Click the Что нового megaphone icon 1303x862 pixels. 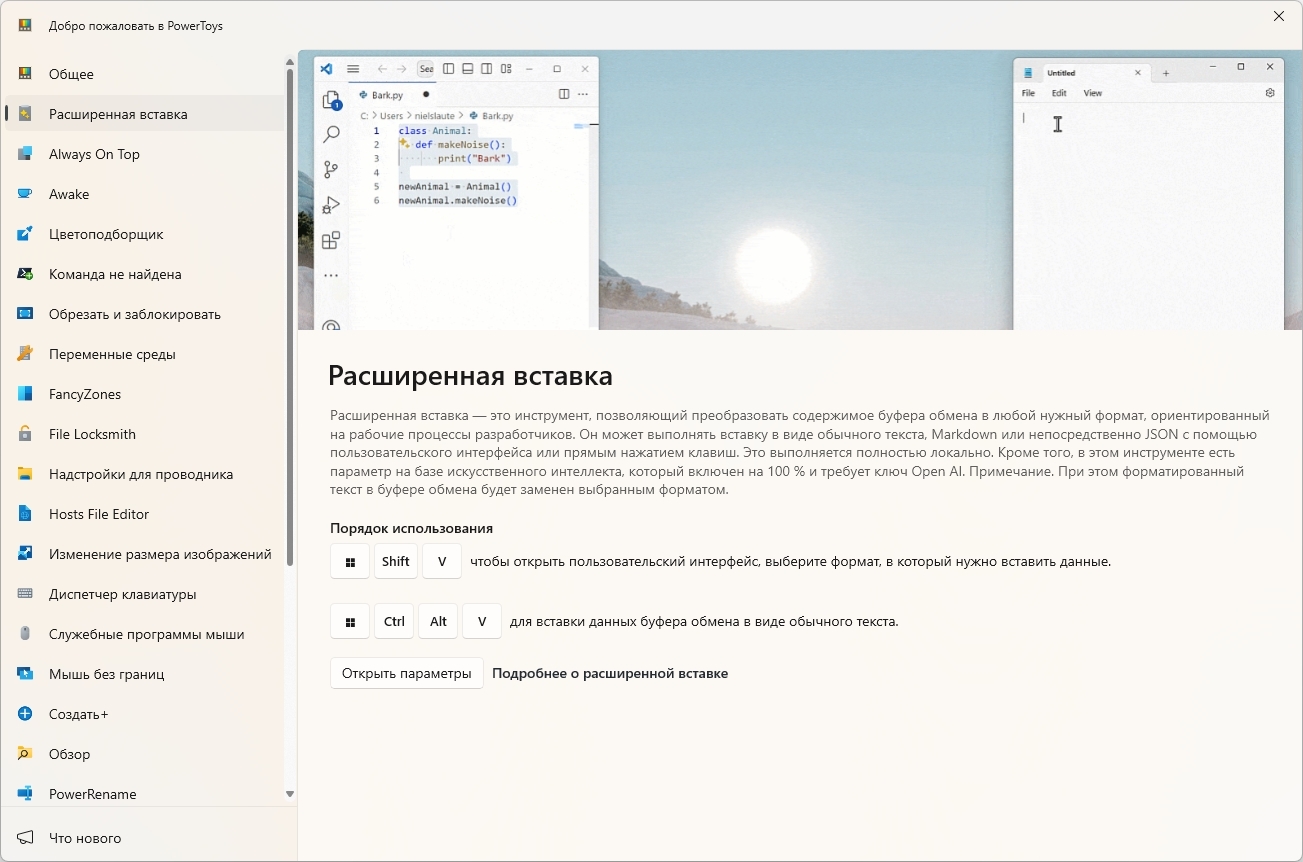(x=26, y=838)
